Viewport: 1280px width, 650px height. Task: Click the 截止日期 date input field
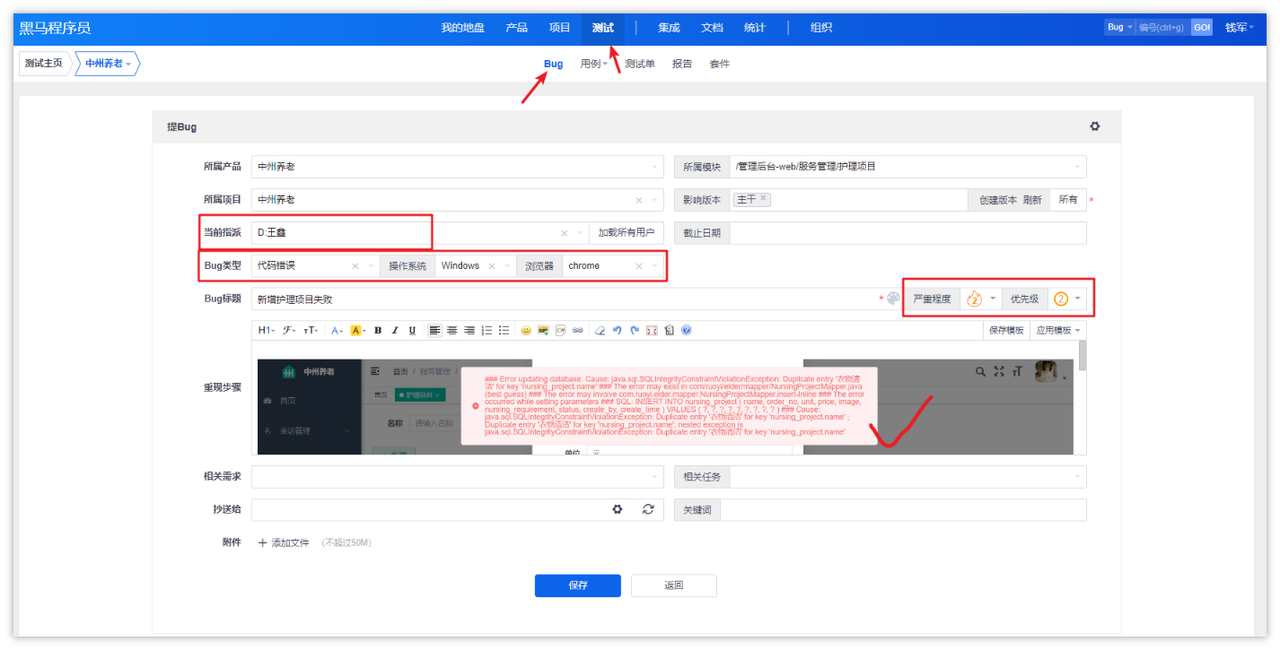tap(907, 233)
